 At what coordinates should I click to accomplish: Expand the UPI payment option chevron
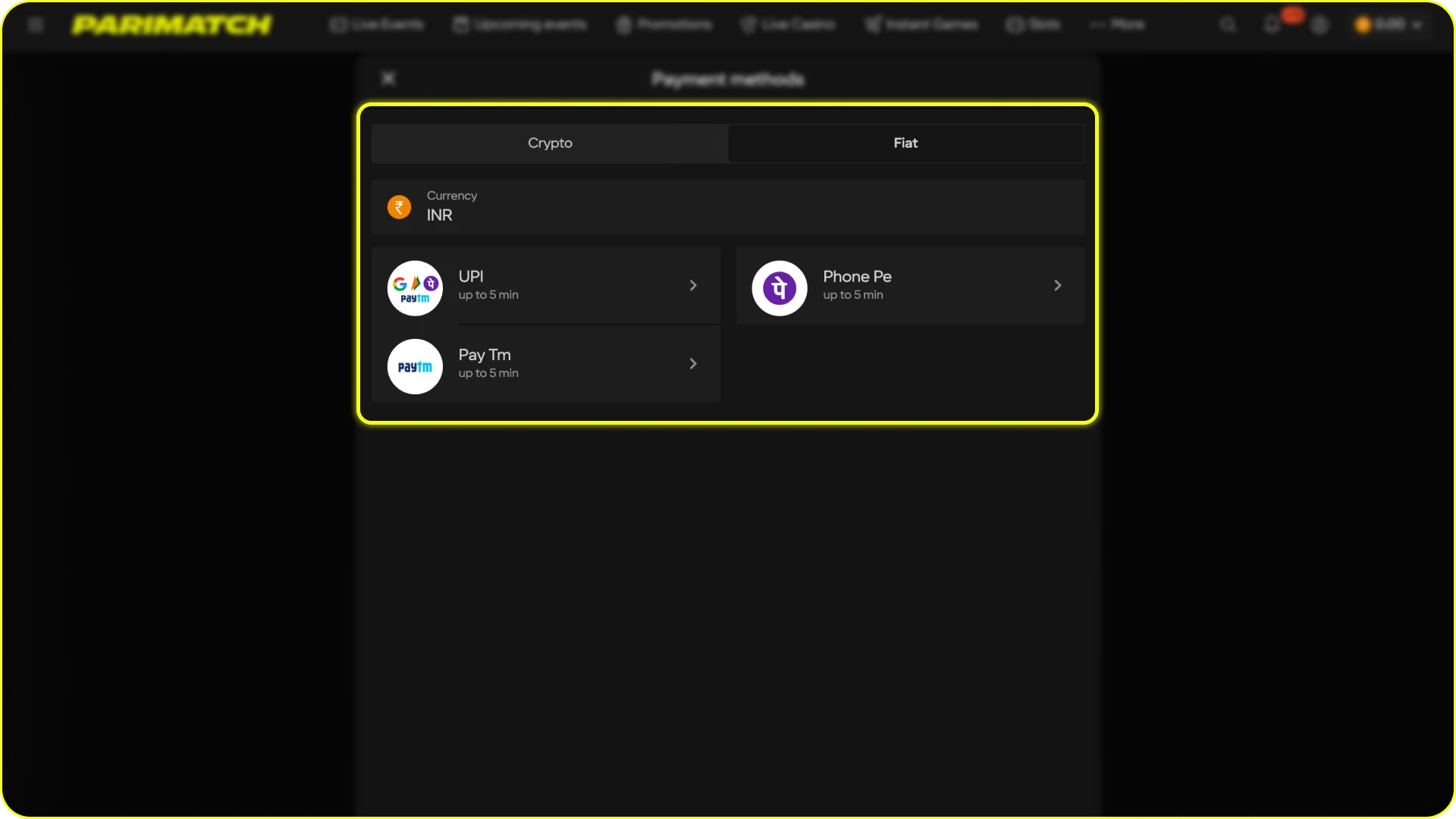click(693, 286)
